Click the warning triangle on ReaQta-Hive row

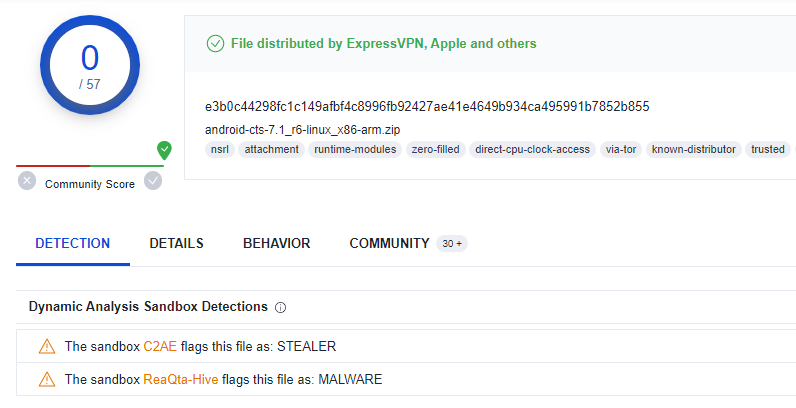click(47, 380)
